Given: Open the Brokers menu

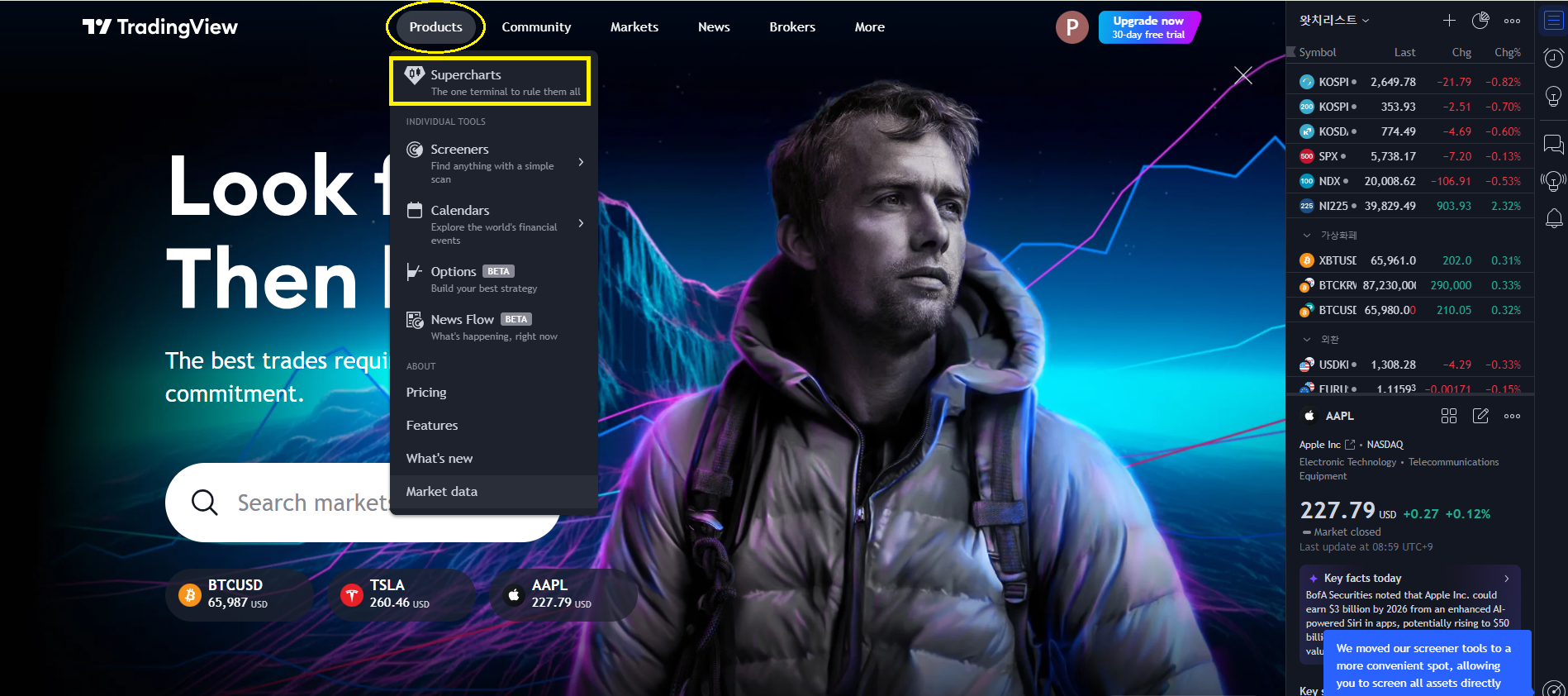Looking at the screenshot, I should [x=792, y=27].
